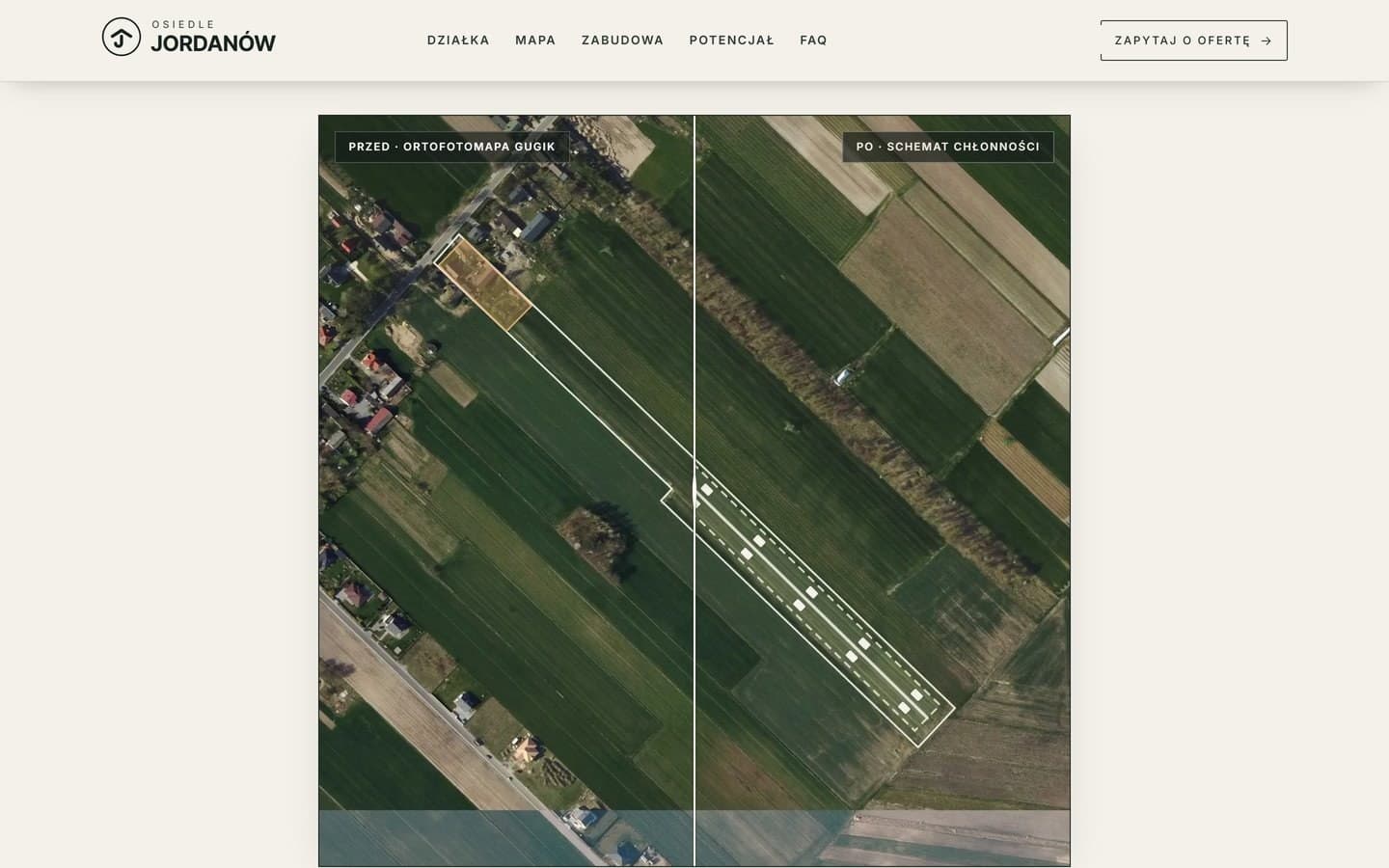Viewport: 1389px width, 868px height.
Task: Click the 'Po · Schemat chłonności' label
Action: pos(948,147)
